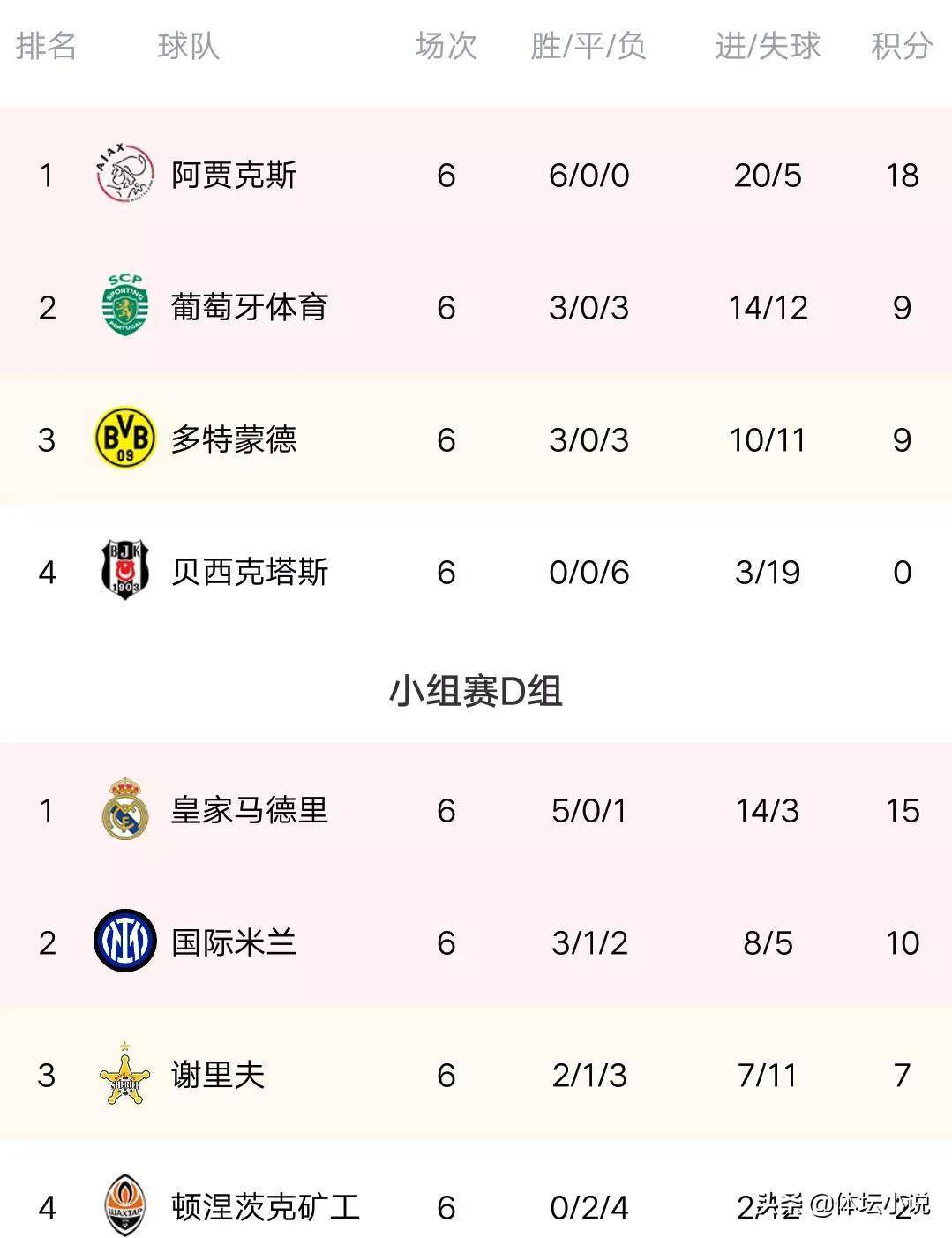Tap the Sporting CP crest icon
This screenshot has height=1238, width=952.
(124, 306)
